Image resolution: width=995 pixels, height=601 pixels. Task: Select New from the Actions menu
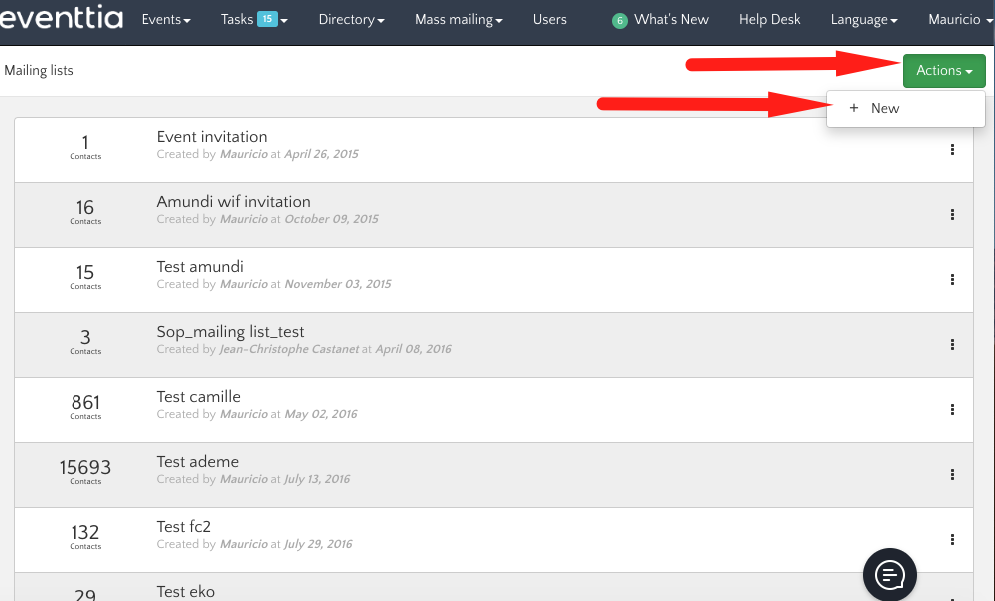(x=885, y=108)
